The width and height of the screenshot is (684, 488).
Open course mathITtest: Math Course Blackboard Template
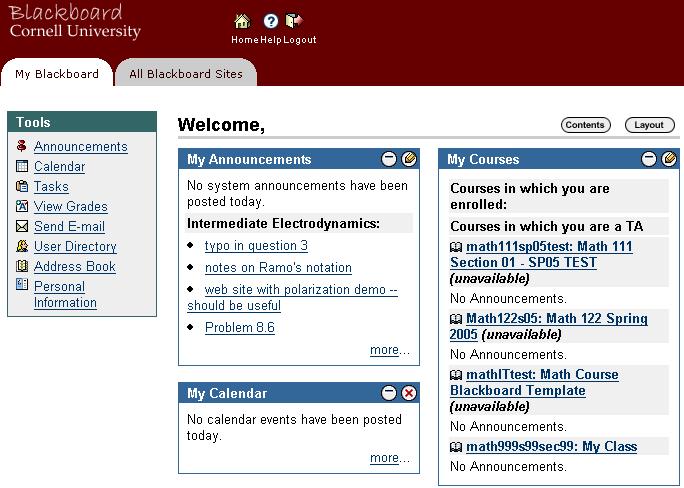coord(534,382)
